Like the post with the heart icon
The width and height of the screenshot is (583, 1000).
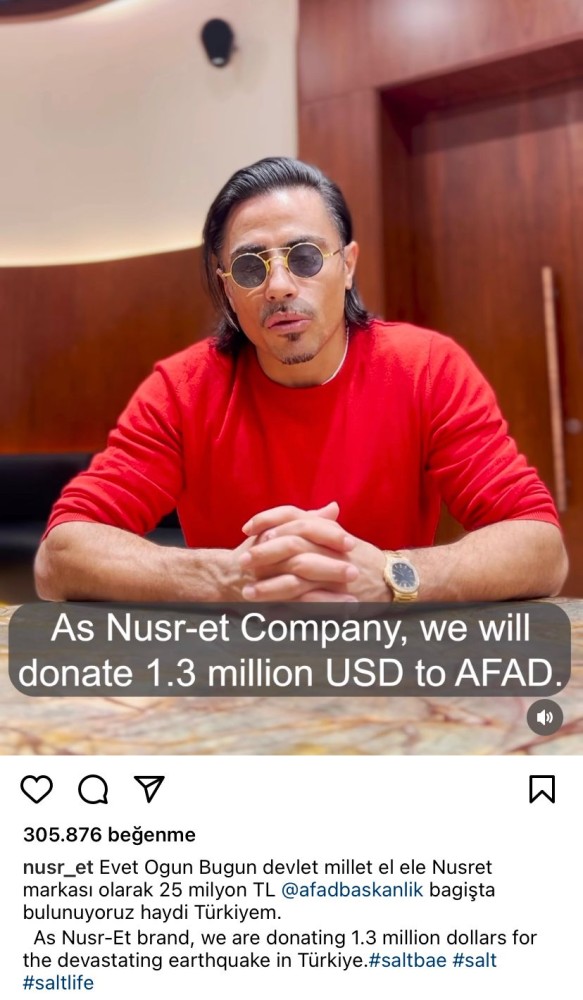coord(37,790)
